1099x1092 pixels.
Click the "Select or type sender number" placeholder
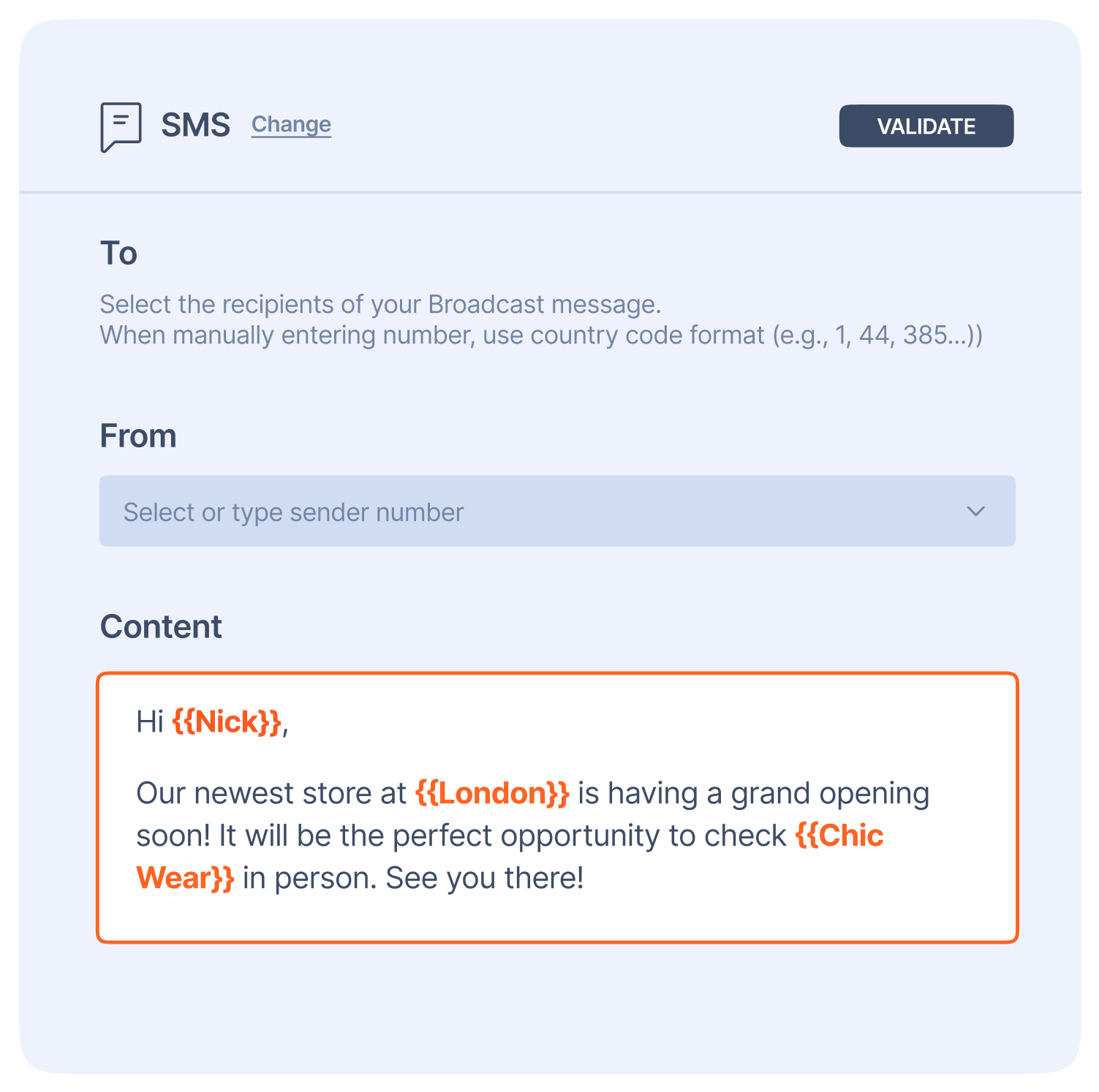pyautogui.click(x=293, y=512)
